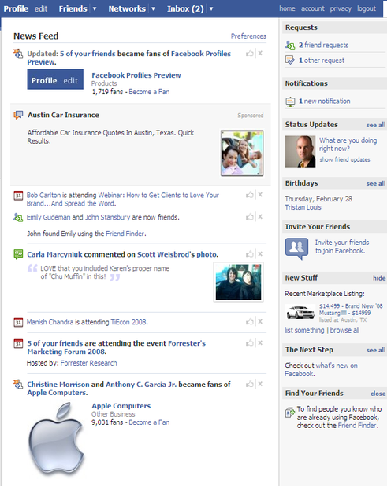Image resolution: width=387 pixels, height=487 pixels.
Task: Click the new notification icon
Action: click(x=290, y=101)
